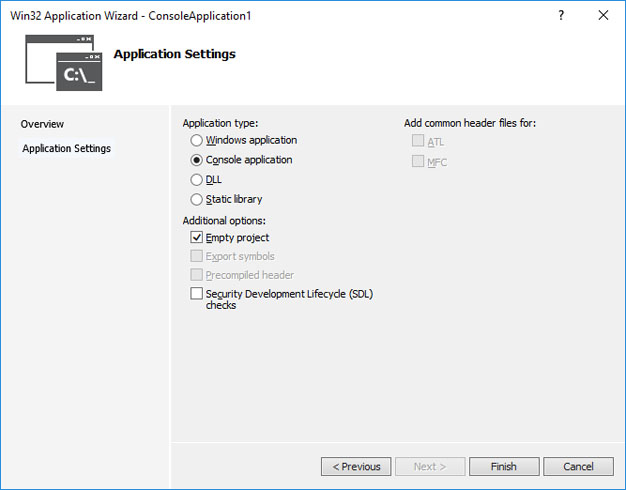This screenshot has width=626, height=490.
Task: Finish the Win32 Application Wizard
Action: [x=504, y=466]
